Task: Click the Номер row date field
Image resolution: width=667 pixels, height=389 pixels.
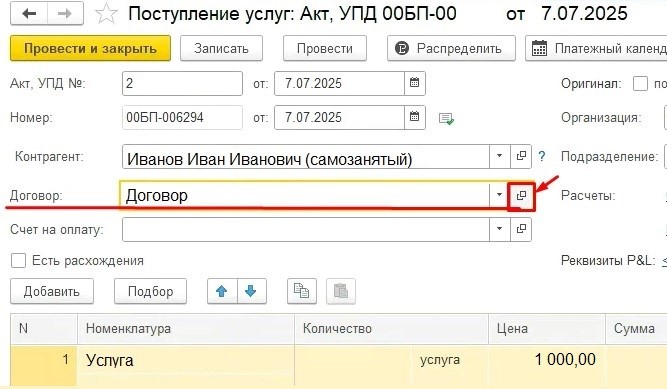Action: (339, 117)
